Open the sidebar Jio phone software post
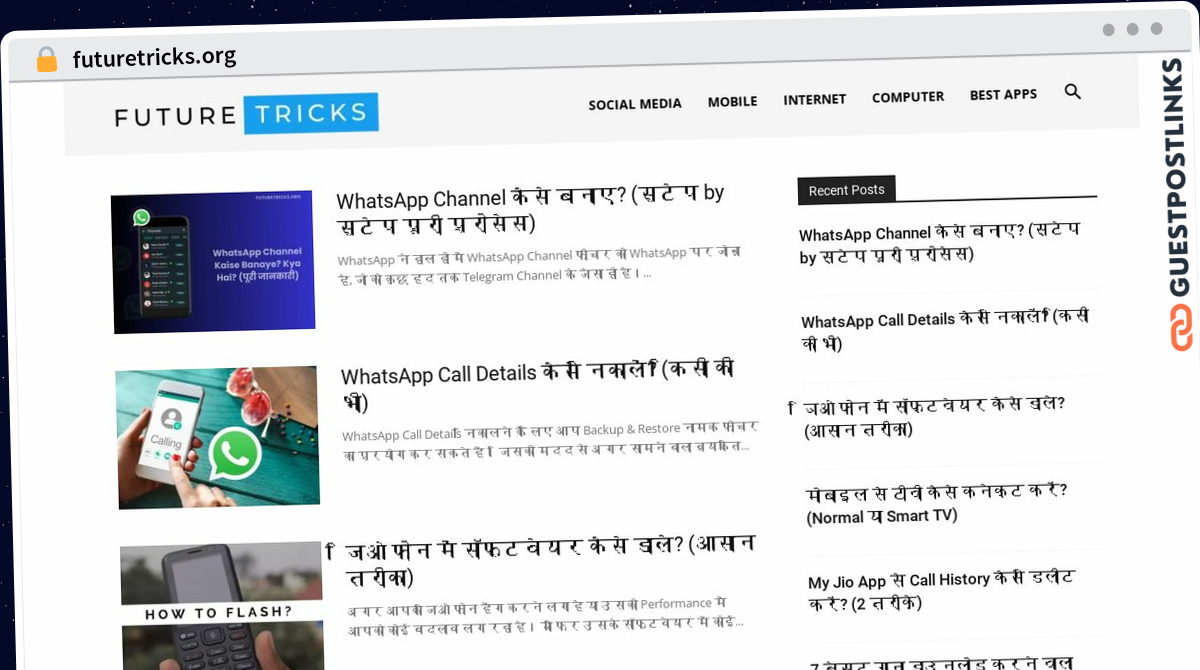 click(927, 417)
